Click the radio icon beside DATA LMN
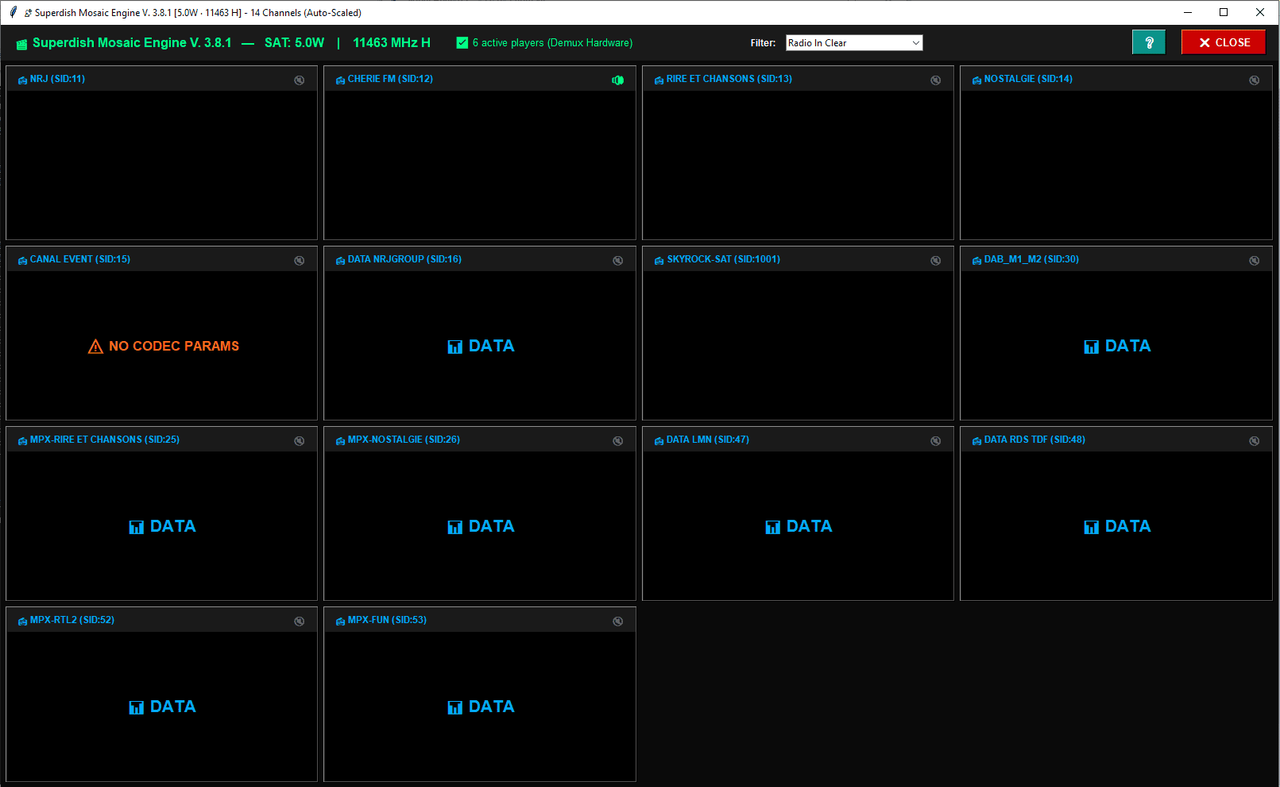Screen dimensions: 1280x787 pos(659,440)
